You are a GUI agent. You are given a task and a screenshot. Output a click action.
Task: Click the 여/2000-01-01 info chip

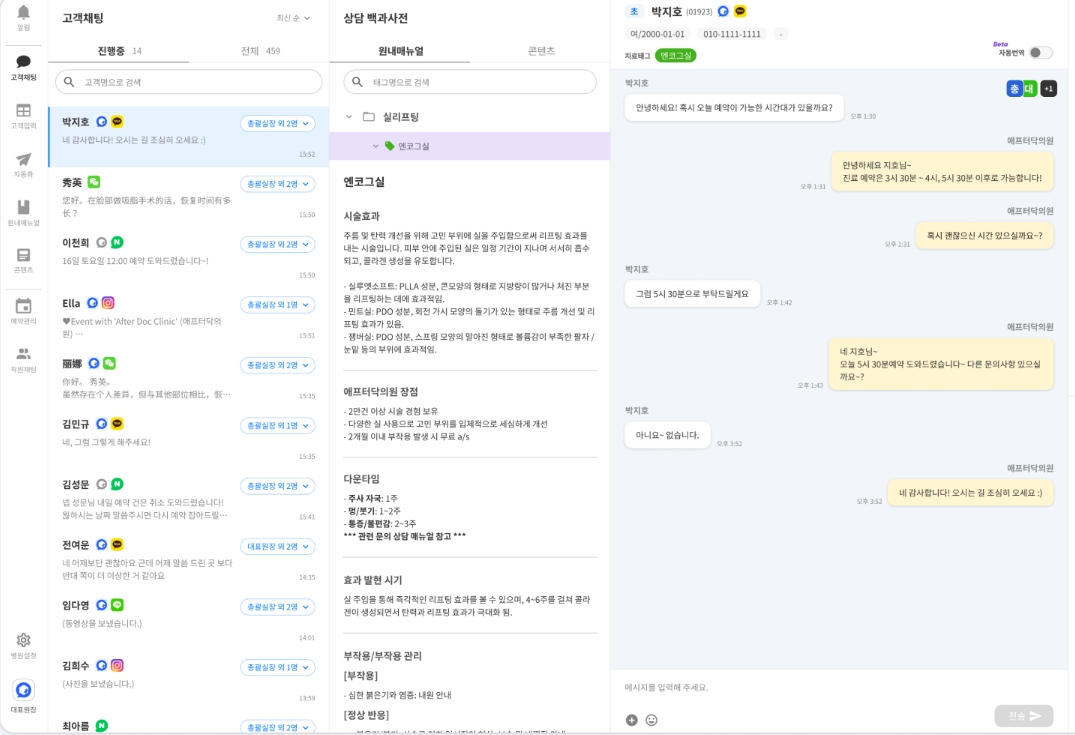coord(657,34)
